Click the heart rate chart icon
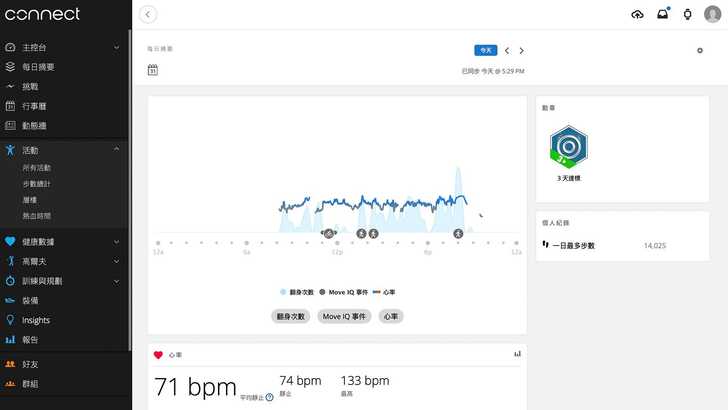 click(517, 354)
